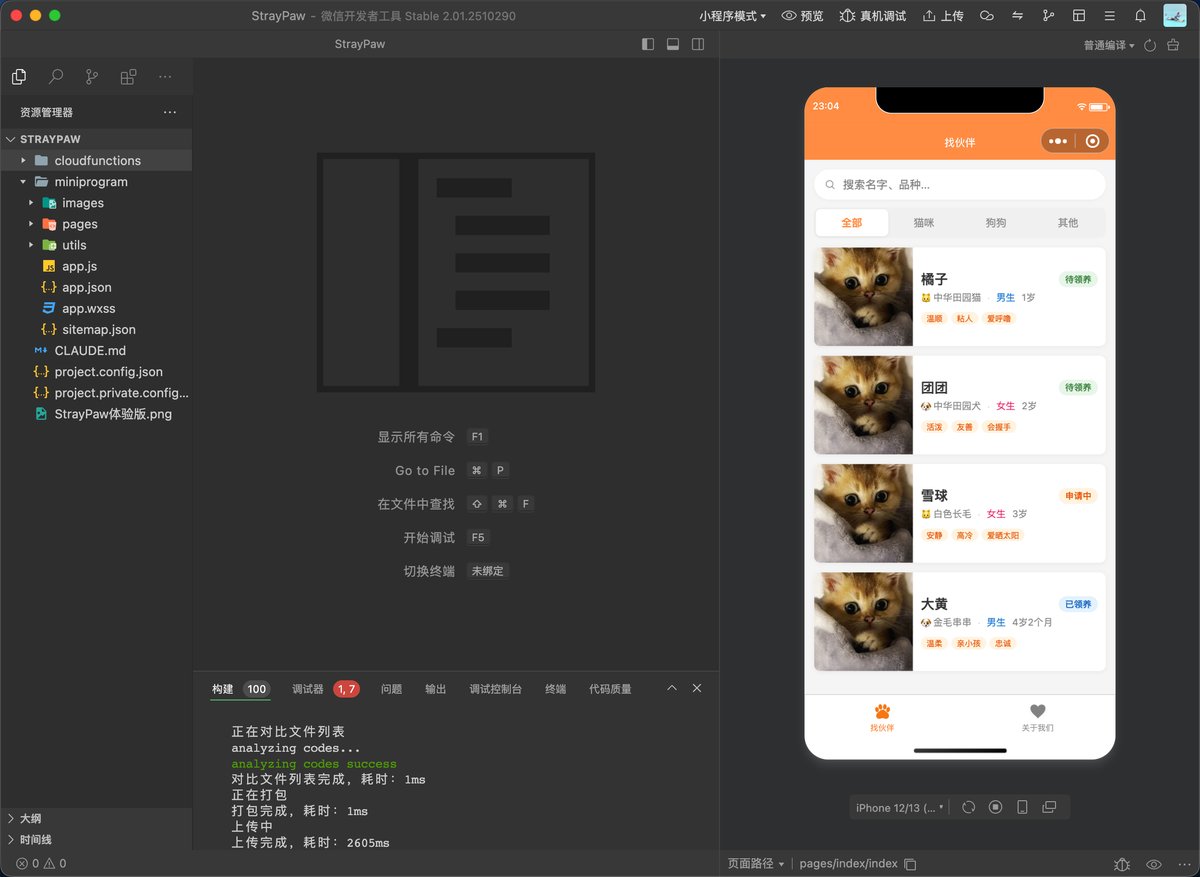Switch to the 输出 output tab
This screenshot has width=1200, height=877.
pos(436,689)
